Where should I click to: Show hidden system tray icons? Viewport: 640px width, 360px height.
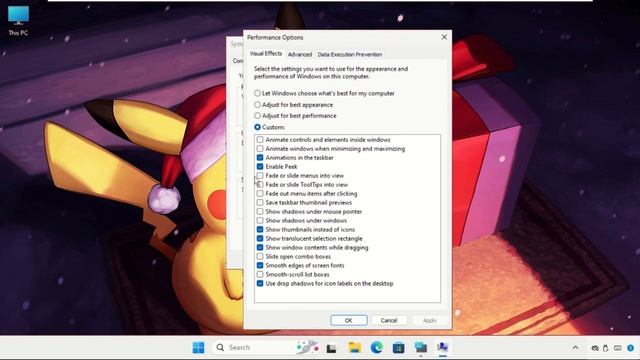(x=576, y=348)
